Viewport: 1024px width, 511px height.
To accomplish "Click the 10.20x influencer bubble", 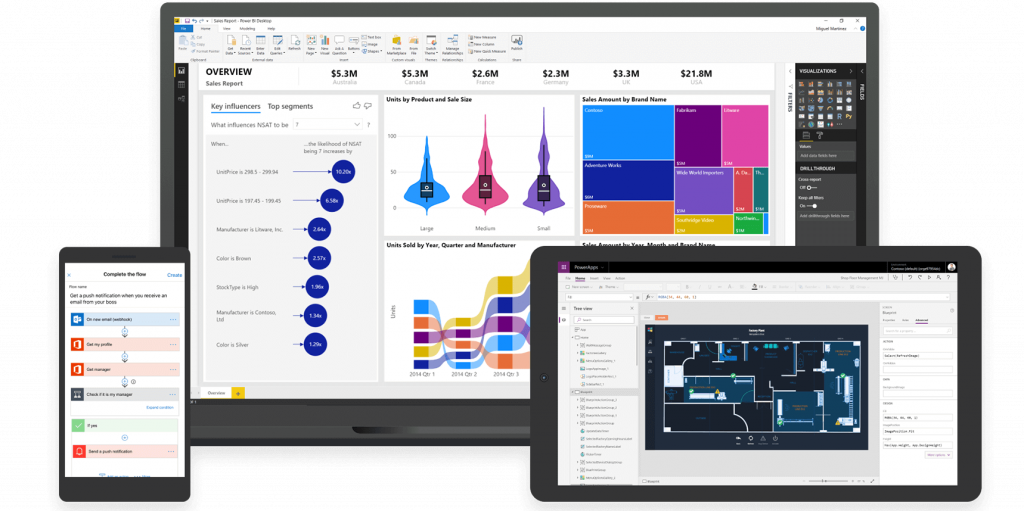I will [x=343, y=171].
